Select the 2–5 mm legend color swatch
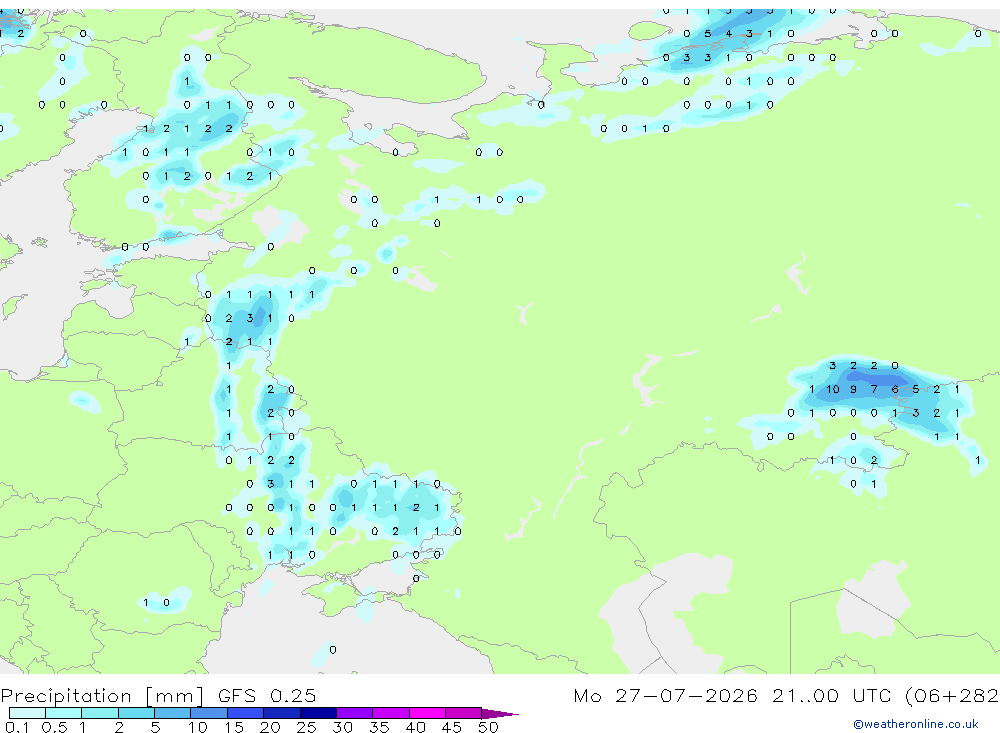The height and width of the screenshot is (733, 1000). tap(136, 713)
